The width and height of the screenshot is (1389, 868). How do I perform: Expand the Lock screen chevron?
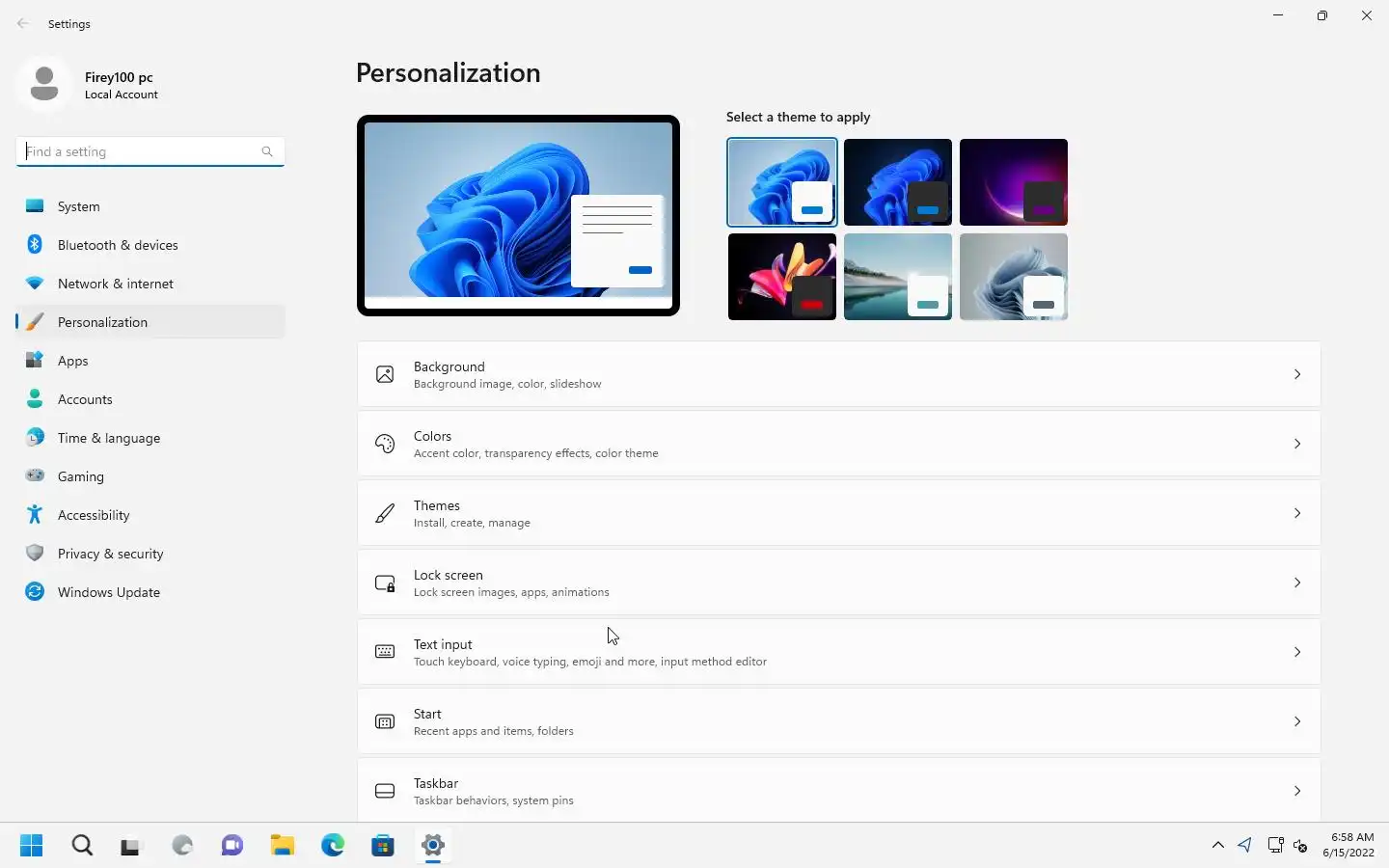(x=1297, y=583)
